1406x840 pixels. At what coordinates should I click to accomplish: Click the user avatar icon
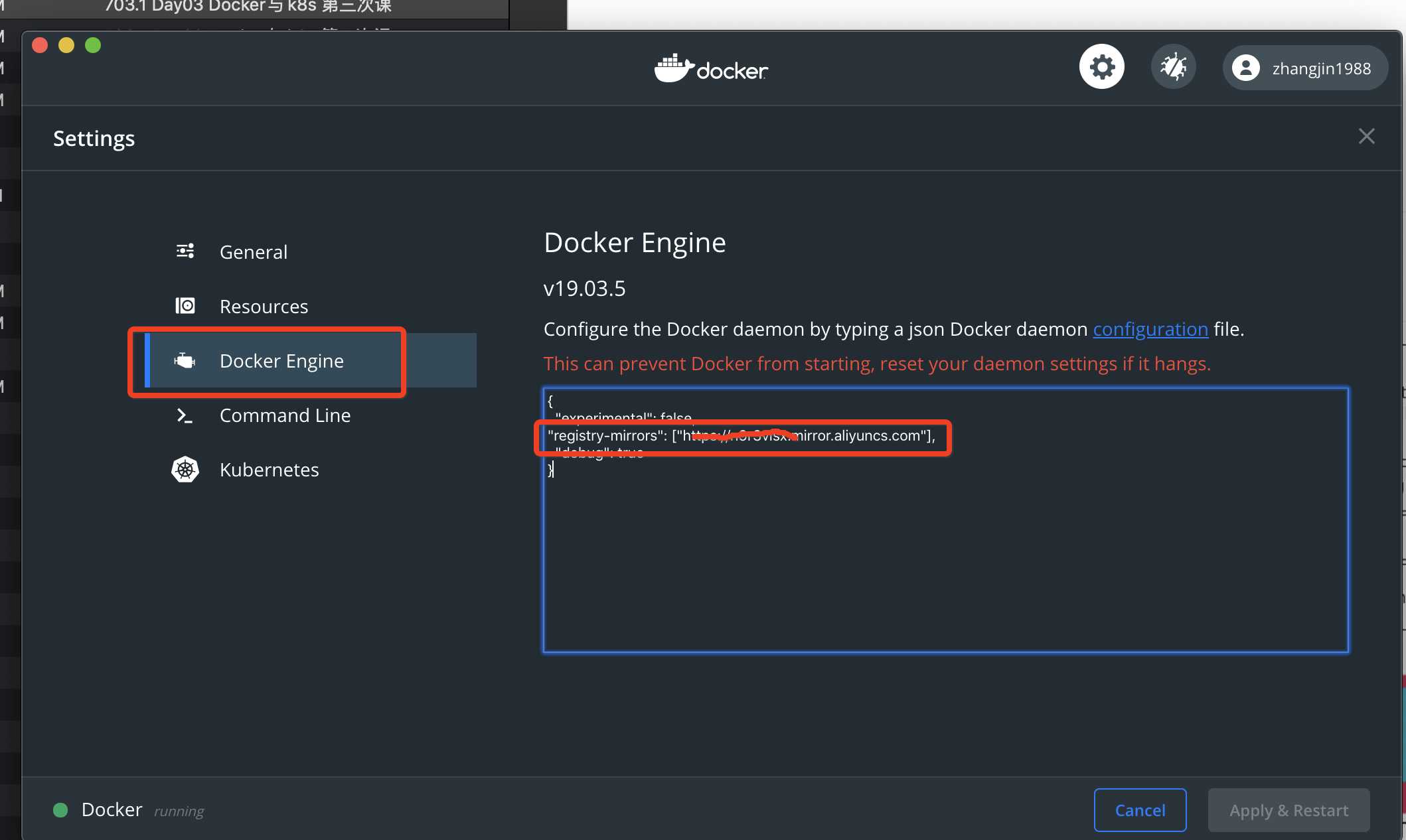(x=1246, y=68)
